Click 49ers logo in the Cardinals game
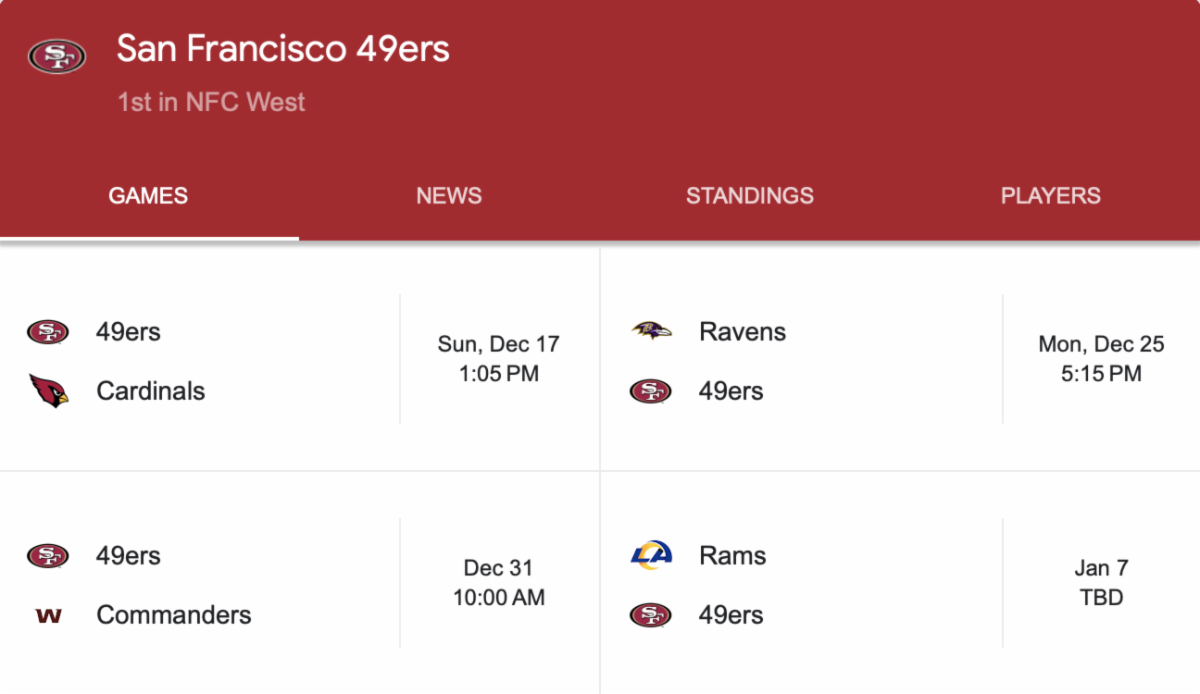The image size is (1200, 694). [48, 332]
